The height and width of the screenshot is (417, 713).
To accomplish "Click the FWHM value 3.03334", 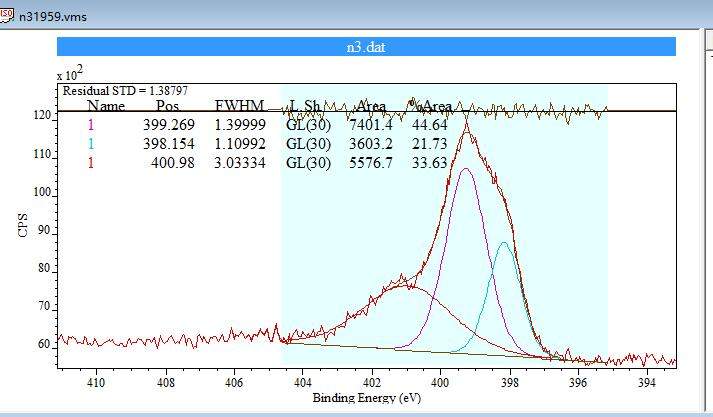I will click(240, 163).
